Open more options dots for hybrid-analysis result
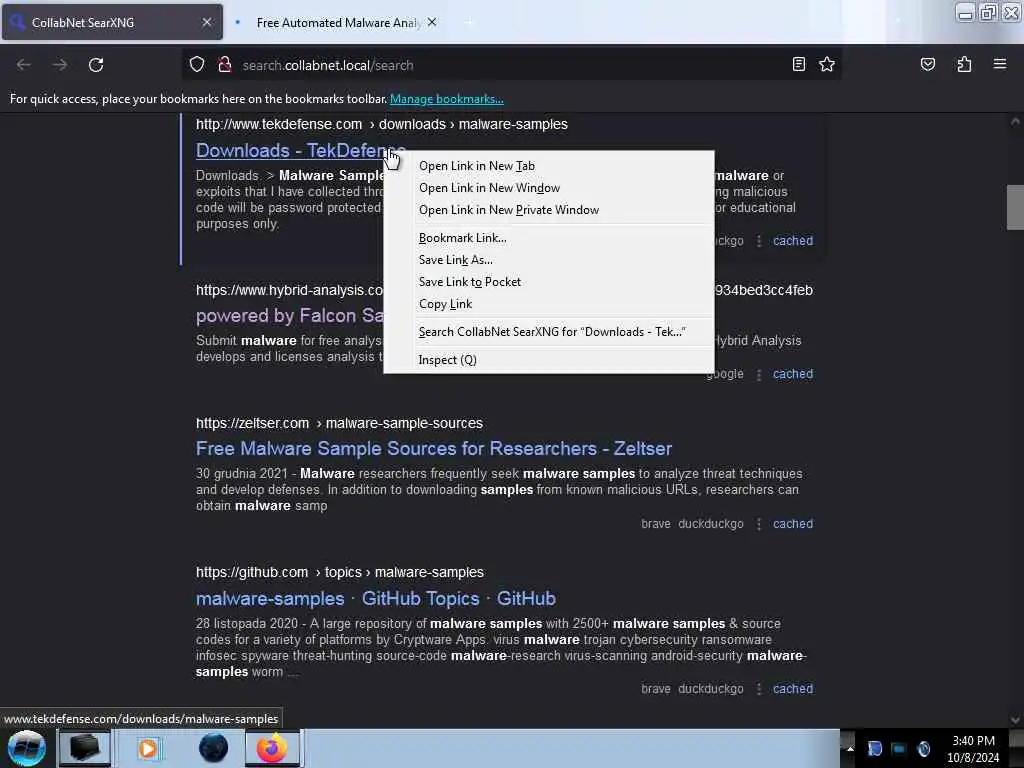1024x768 pixels. (x=758, y=375)
